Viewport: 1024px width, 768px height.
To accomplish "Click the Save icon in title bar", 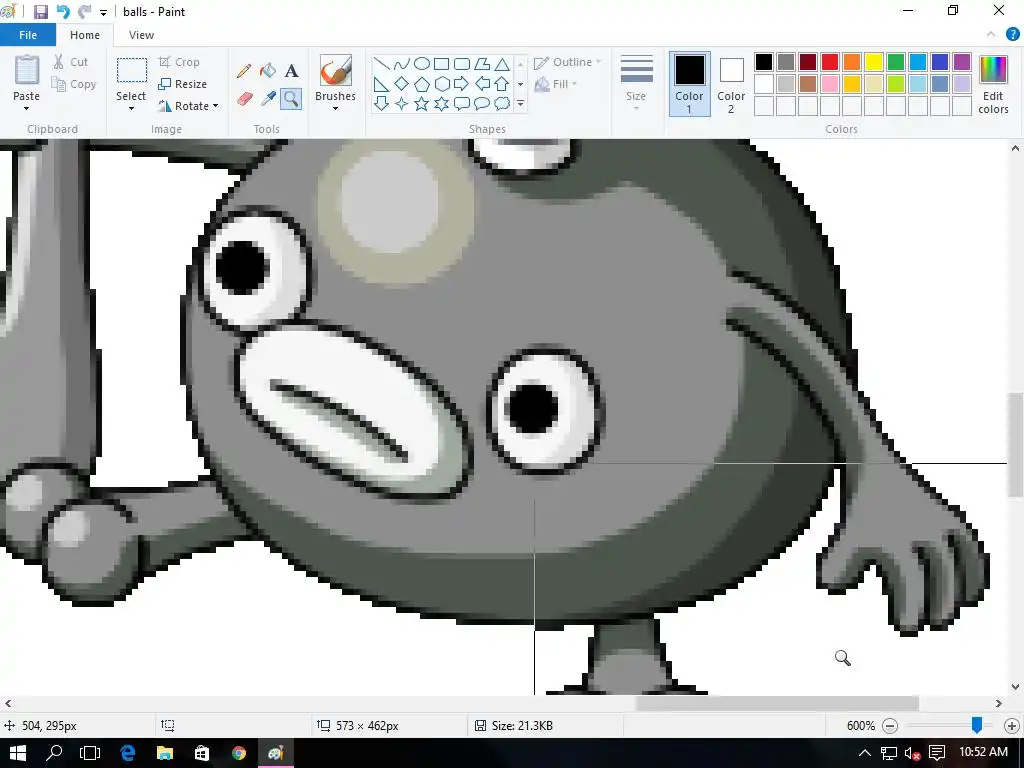I will [x=40, y=12].
